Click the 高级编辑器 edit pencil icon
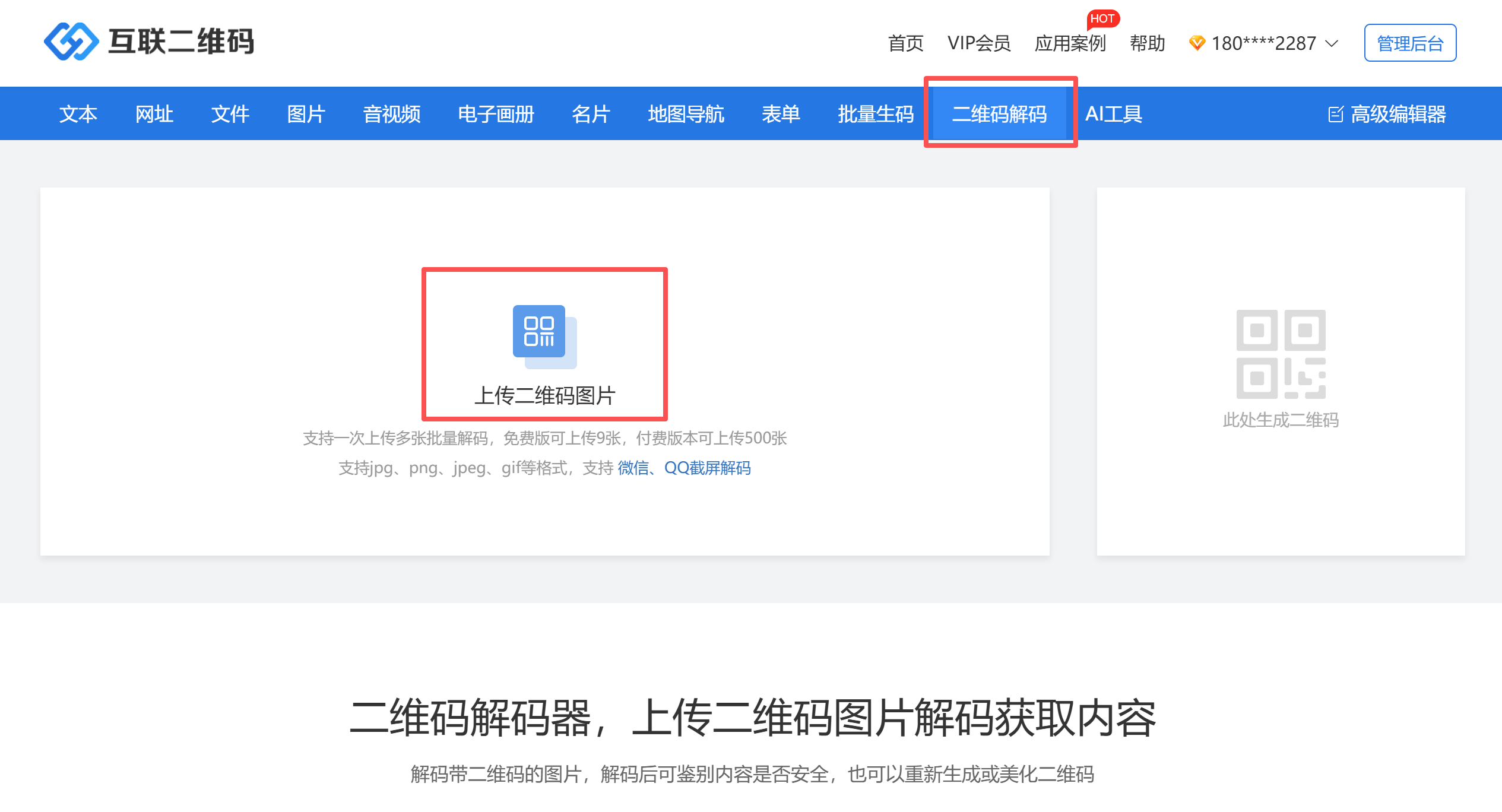The height and width of the screenshot is (812, 1502). [x=1335, y=114]
